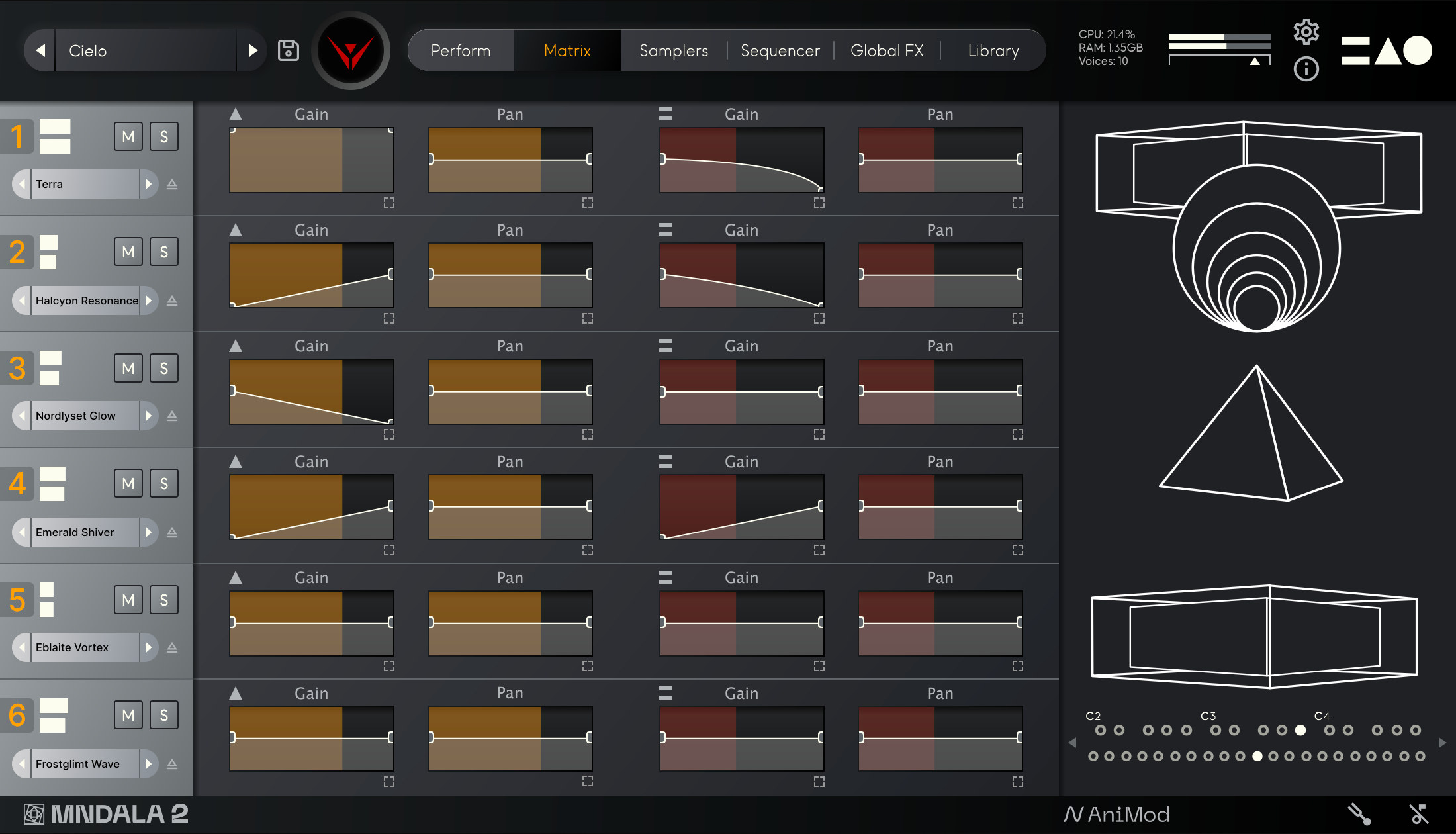Click the red logo center button
The width and height of the screenshot is (1456, 834).
(351, 51)
